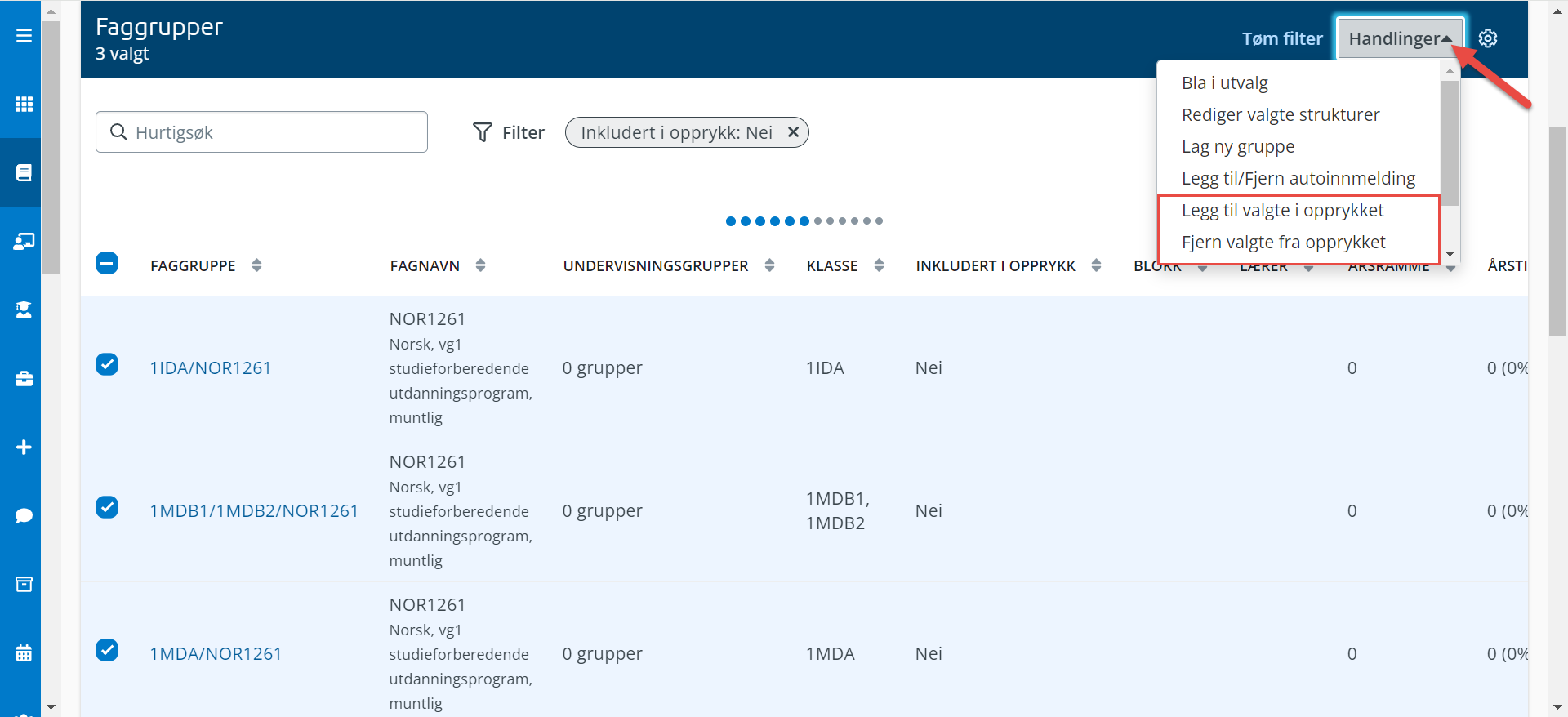The image size is (1568, 717).
Task: Choose 'Lag ny gruppe'
Action: coord(1238,147)
